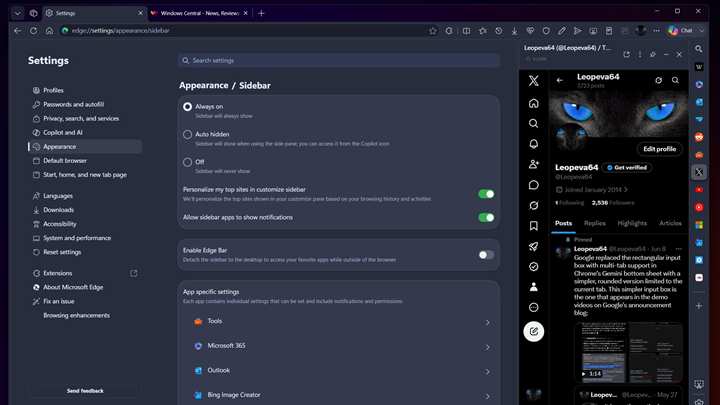Select the Off sidebar option
This screenshot has height=405, width=720.
[x=187, y=162]
